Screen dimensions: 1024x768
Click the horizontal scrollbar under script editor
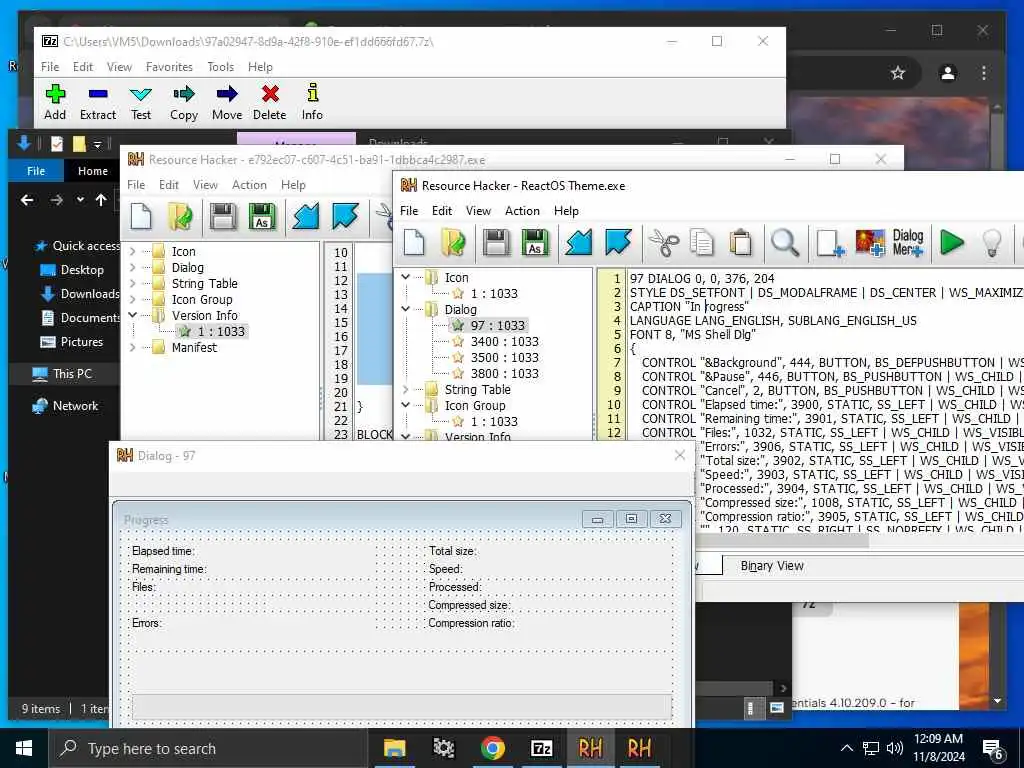(x=782, y=541)
